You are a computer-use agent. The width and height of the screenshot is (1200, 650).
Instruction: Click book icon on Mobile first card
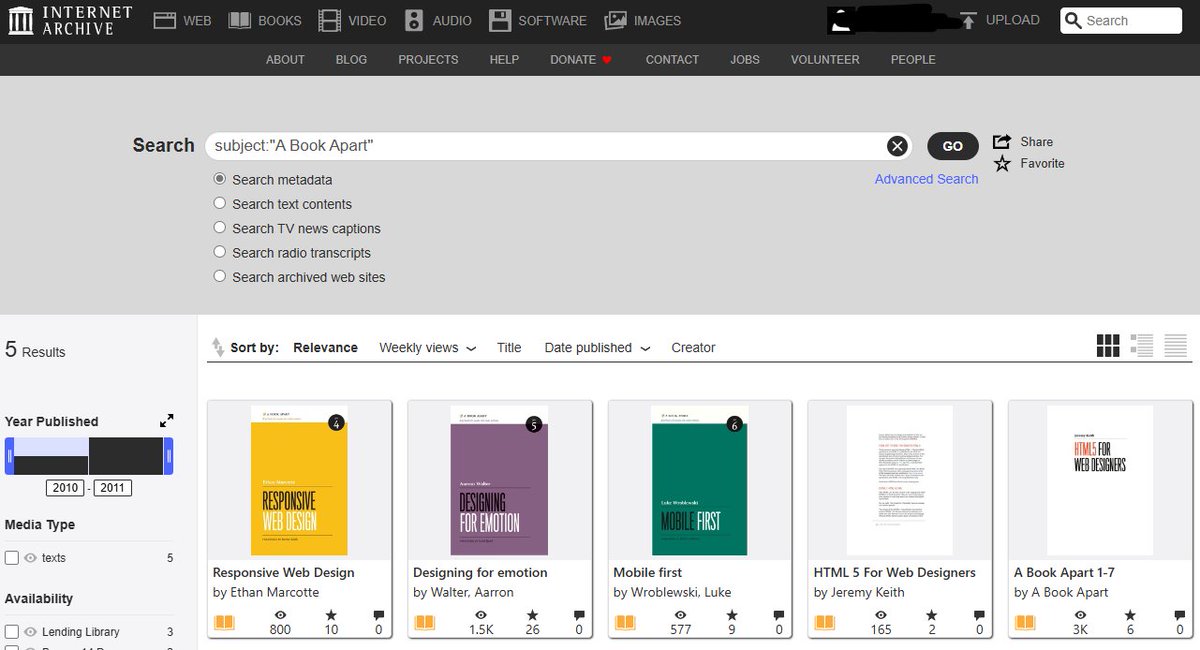coord(625,623)
